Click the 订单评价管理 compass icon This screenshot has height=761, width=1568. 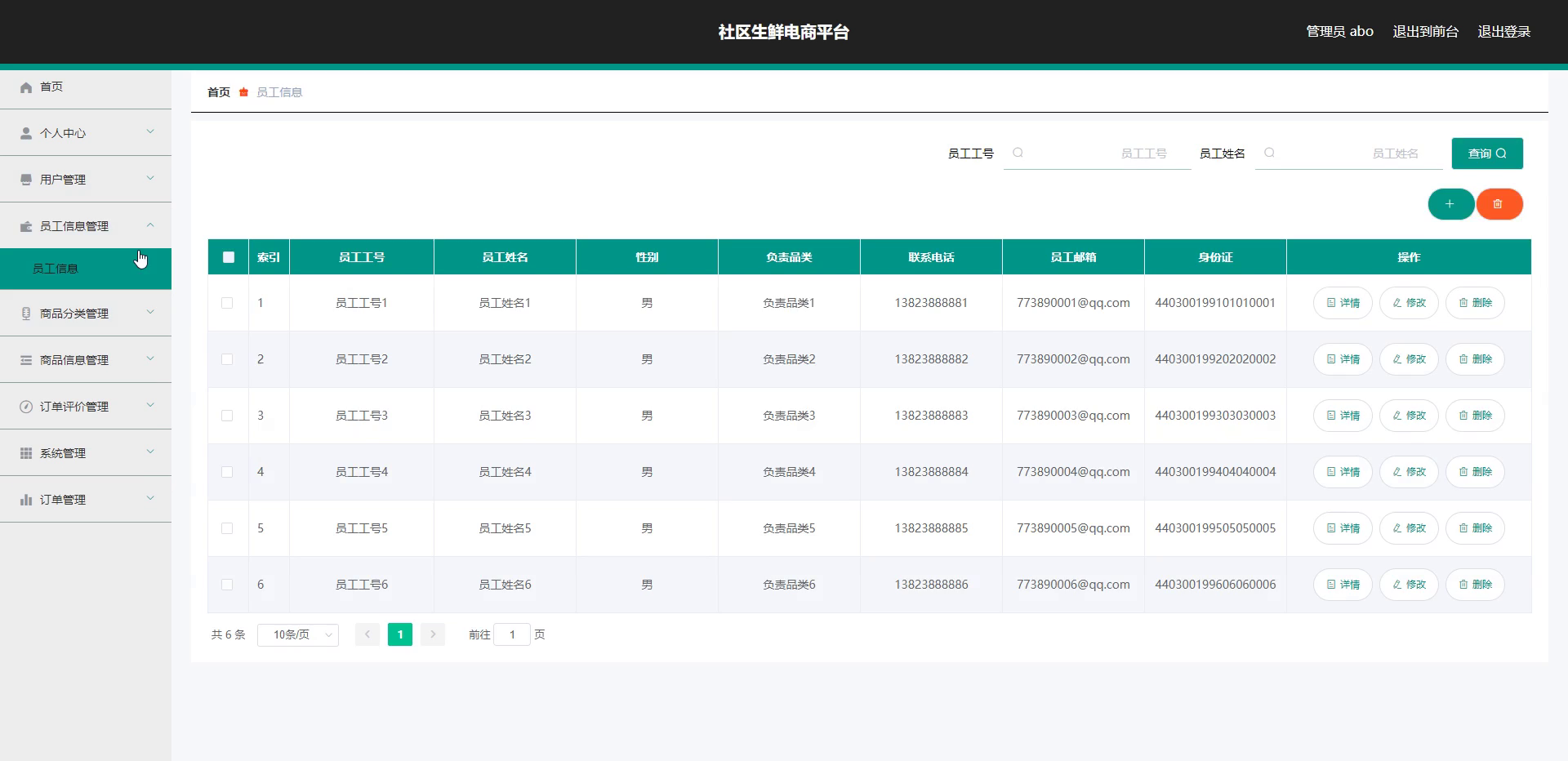(x=26, y=407)
